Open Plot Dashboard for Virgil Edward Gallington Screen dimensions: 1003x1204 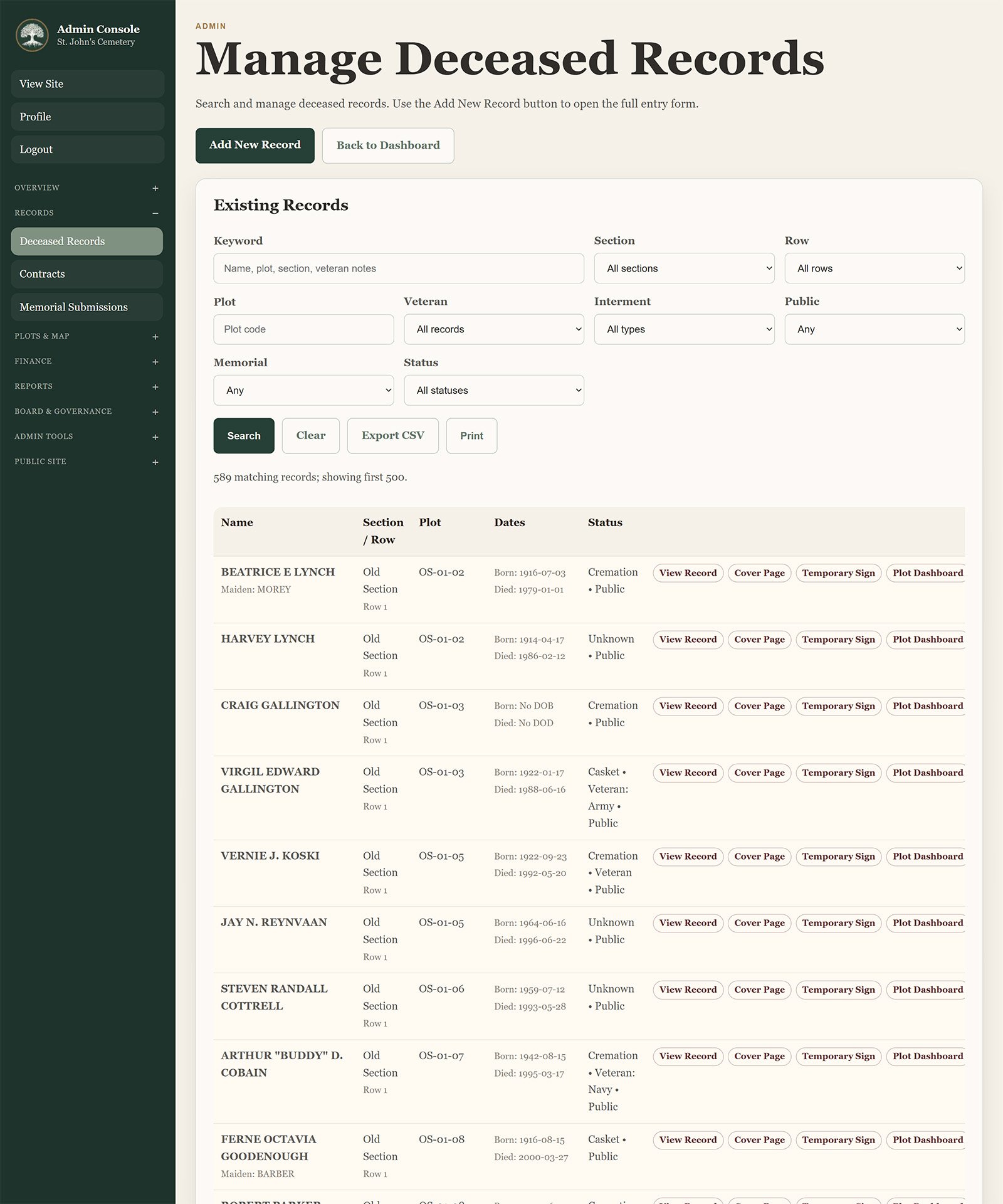click(927, 773)
